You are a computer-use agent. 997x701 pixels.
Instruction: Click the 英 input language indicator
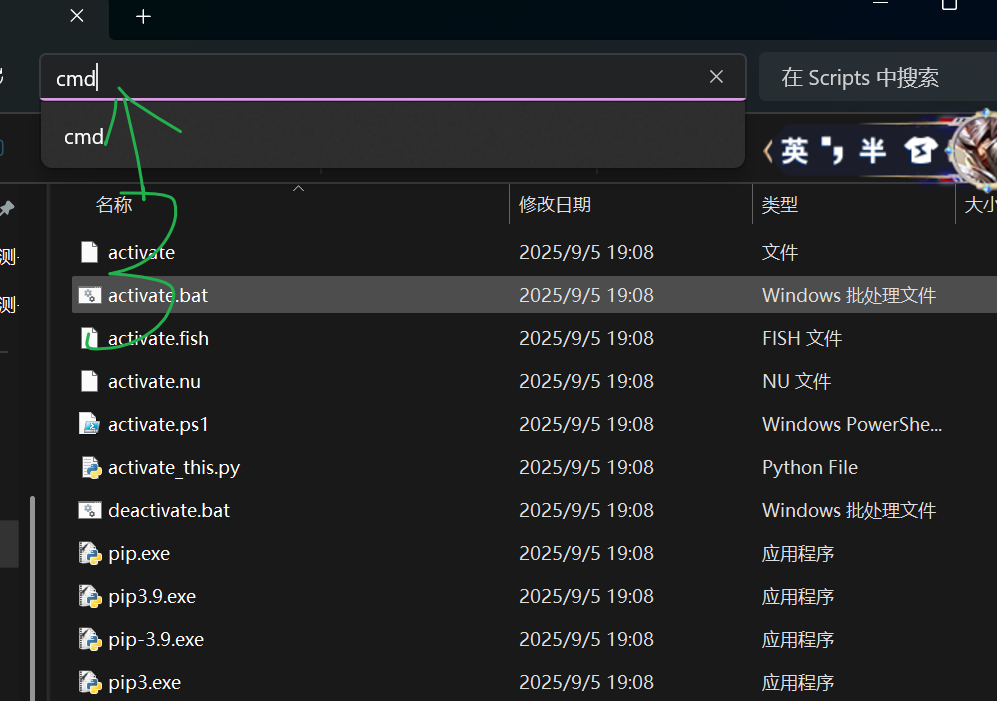[x=795, y=151]
